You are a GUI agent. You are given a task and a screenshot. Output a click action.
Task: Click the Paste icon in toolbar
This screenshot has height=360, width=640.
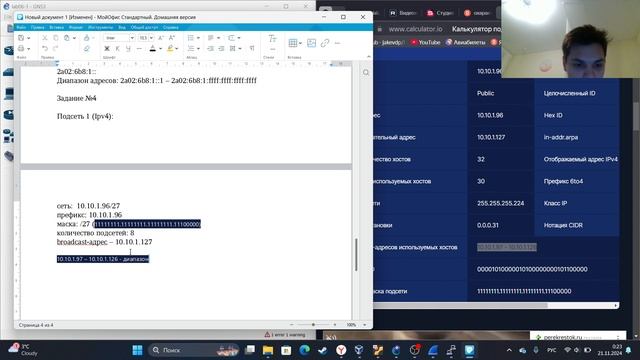(67, 38)
